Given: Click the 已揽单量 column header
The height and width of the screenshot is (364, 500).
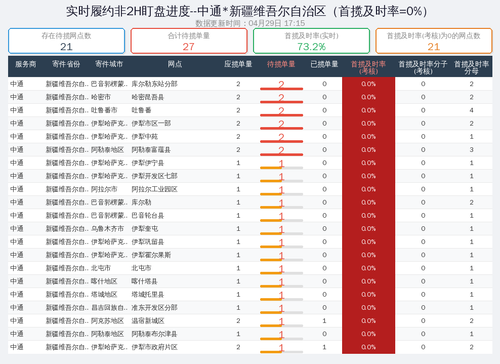Looking at the screenshot, I should pos(324,64).
